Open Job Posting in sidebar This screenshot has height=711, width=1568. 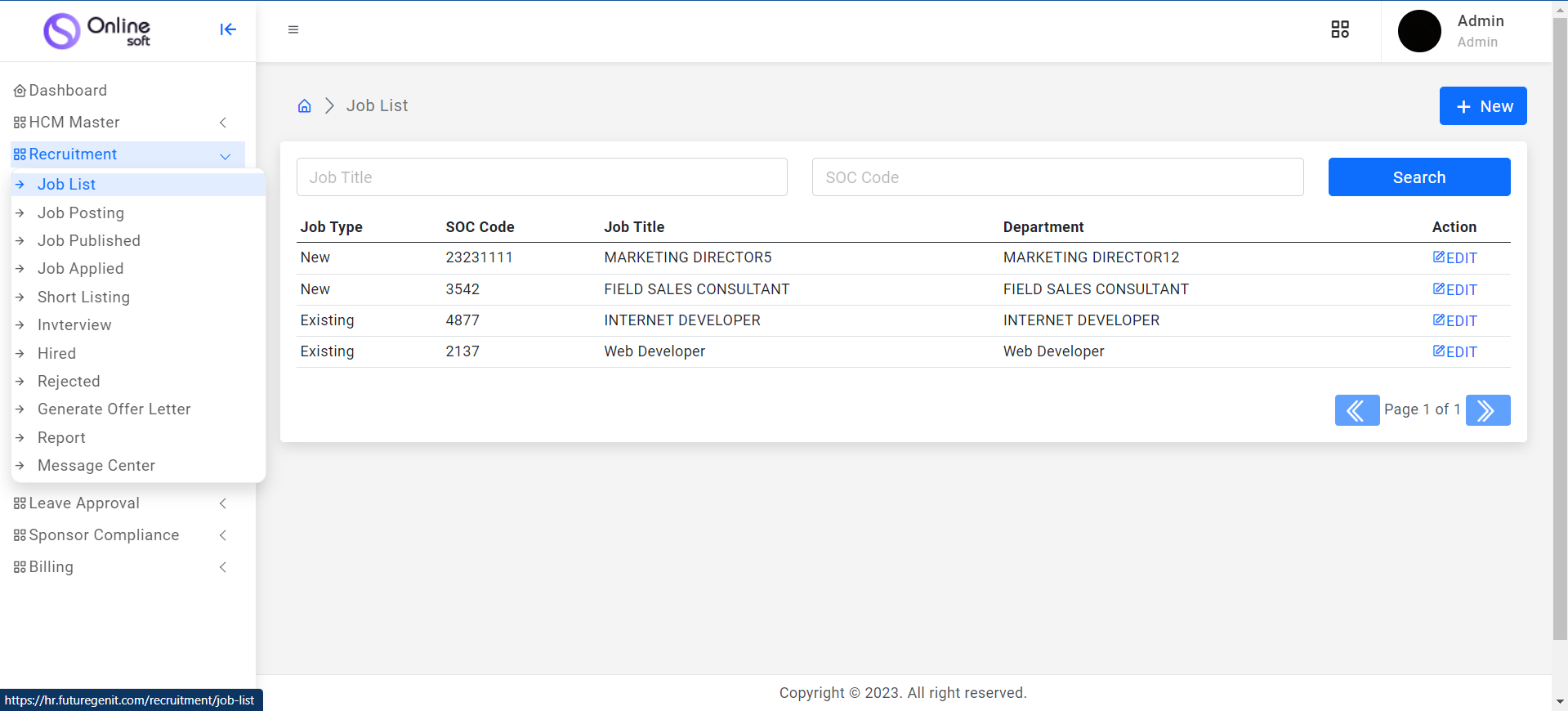(81, 213)
